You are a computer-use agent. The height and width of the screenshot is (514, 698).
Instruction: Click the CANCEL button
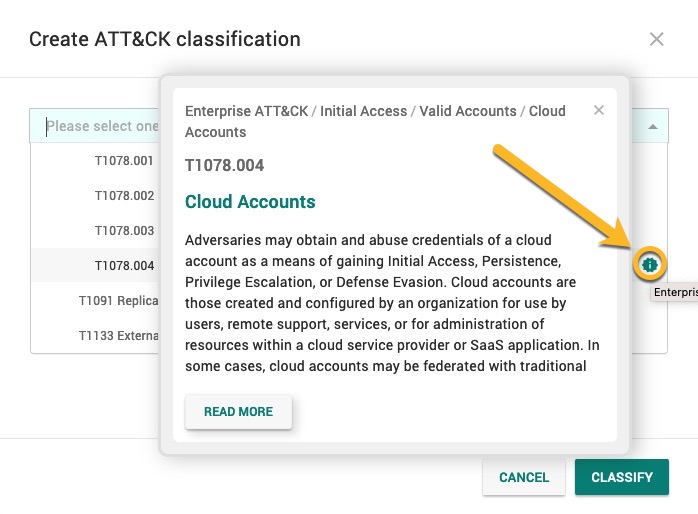(x=524, y=478)
